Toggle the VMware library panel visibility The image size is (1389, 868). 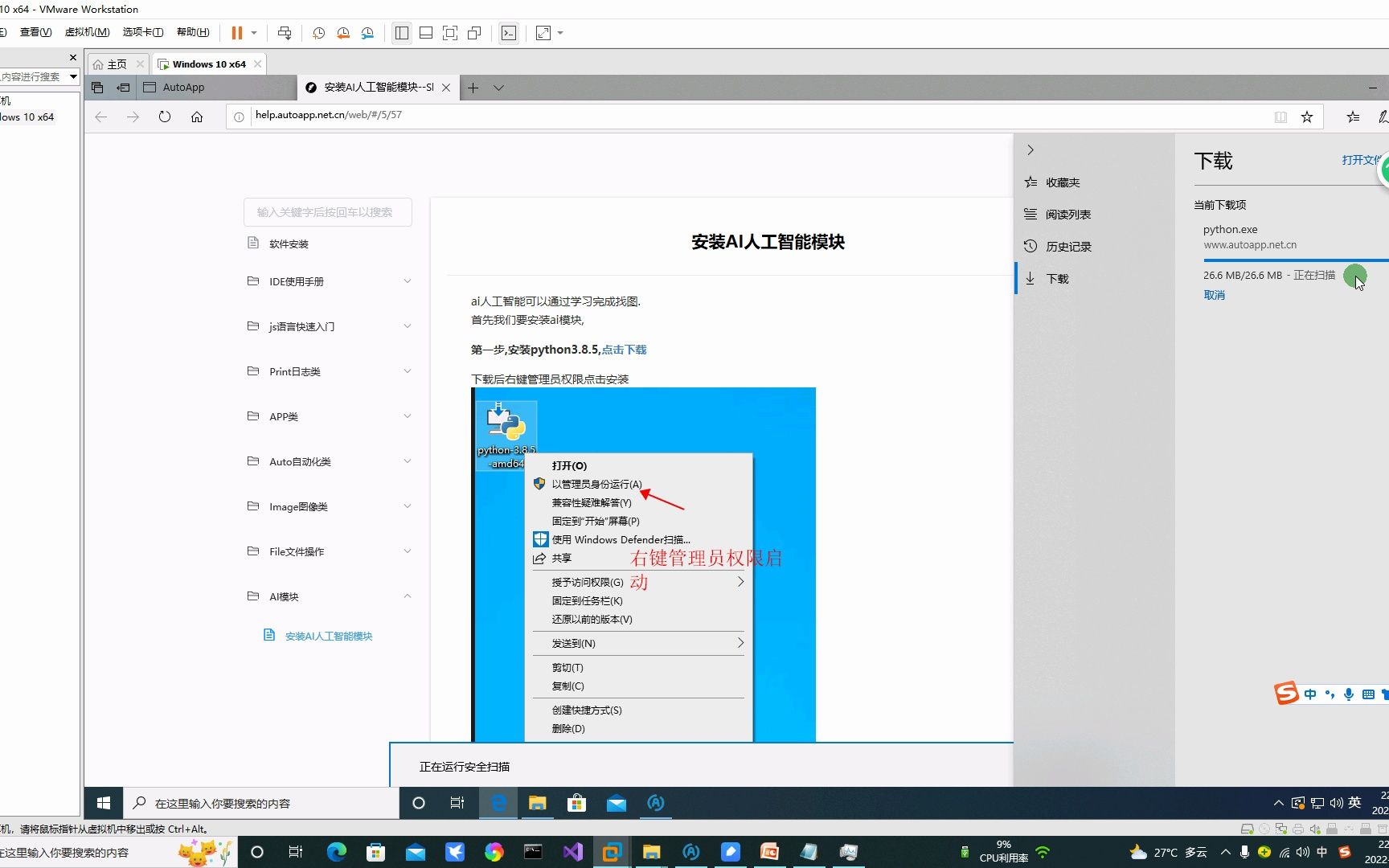[x=401, y=33]
